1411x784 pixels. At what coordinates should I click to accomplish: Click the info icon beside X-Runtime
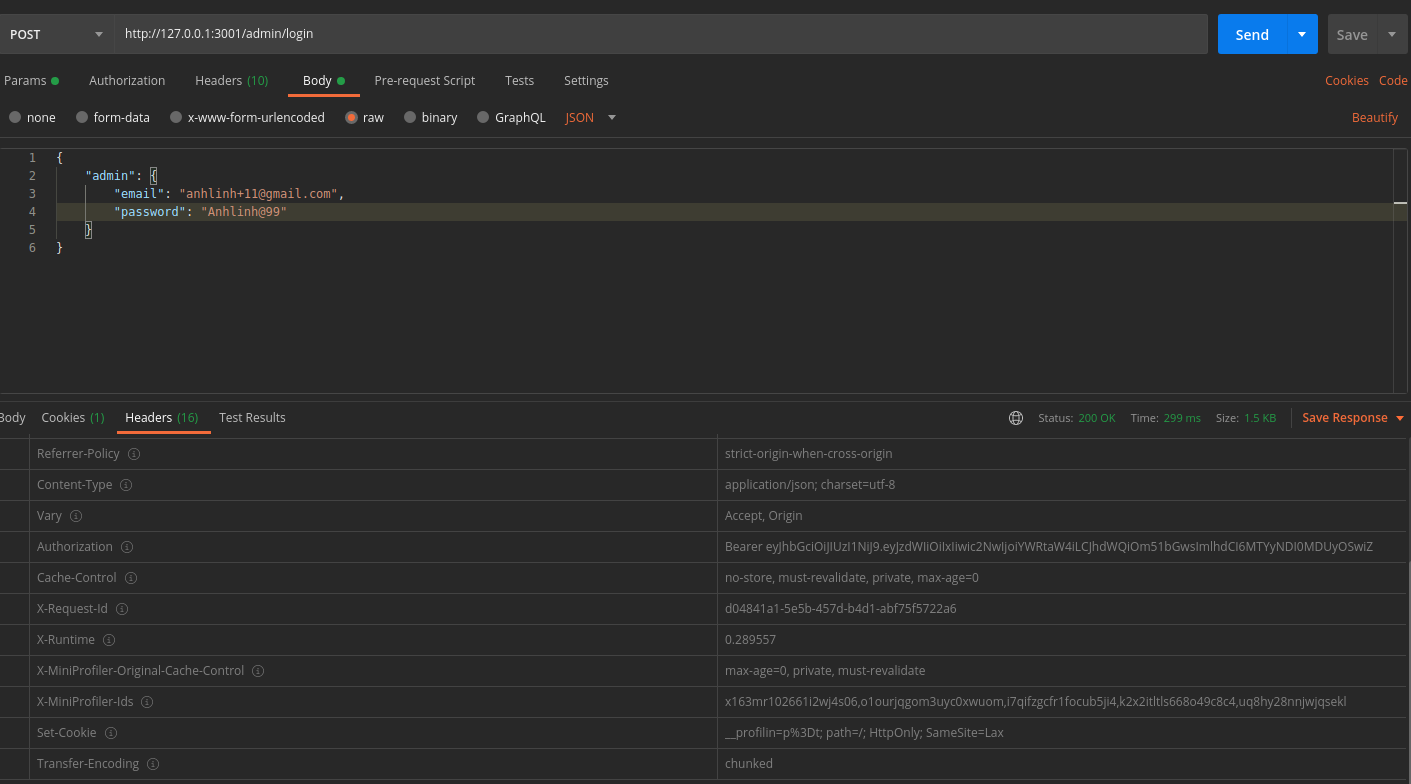point(108,639)
